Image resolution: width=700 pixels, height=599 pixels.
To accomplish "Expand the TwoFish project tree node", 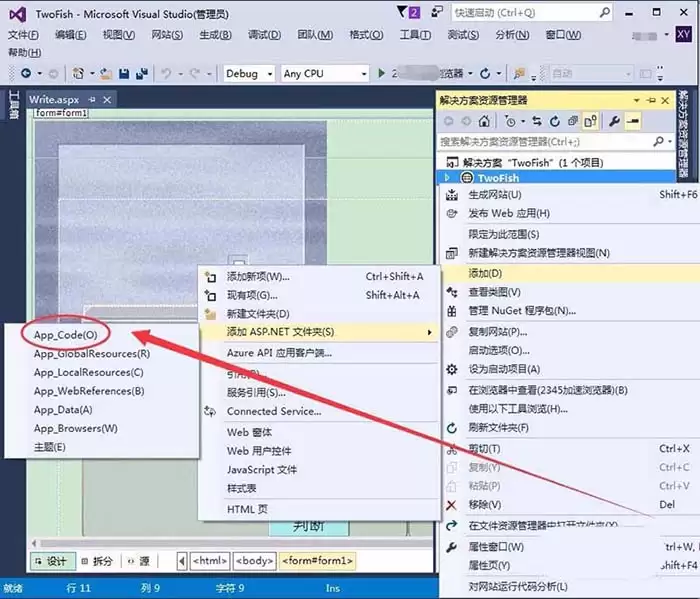I will pos(447,177).
